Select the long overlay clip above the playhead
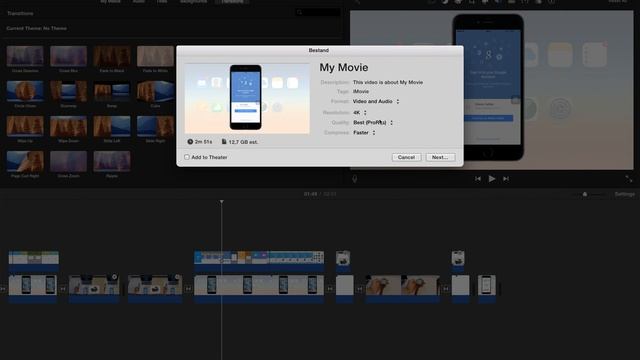 (259, 261)
